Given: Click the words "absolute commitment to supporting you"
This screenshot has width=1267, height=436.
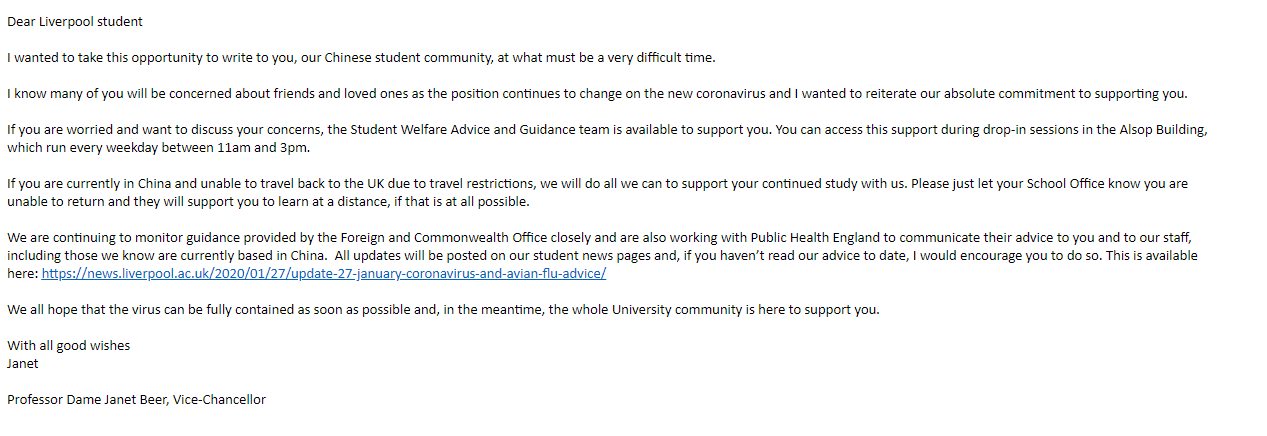Looking at the screenshot, I should coord(1075,93).
